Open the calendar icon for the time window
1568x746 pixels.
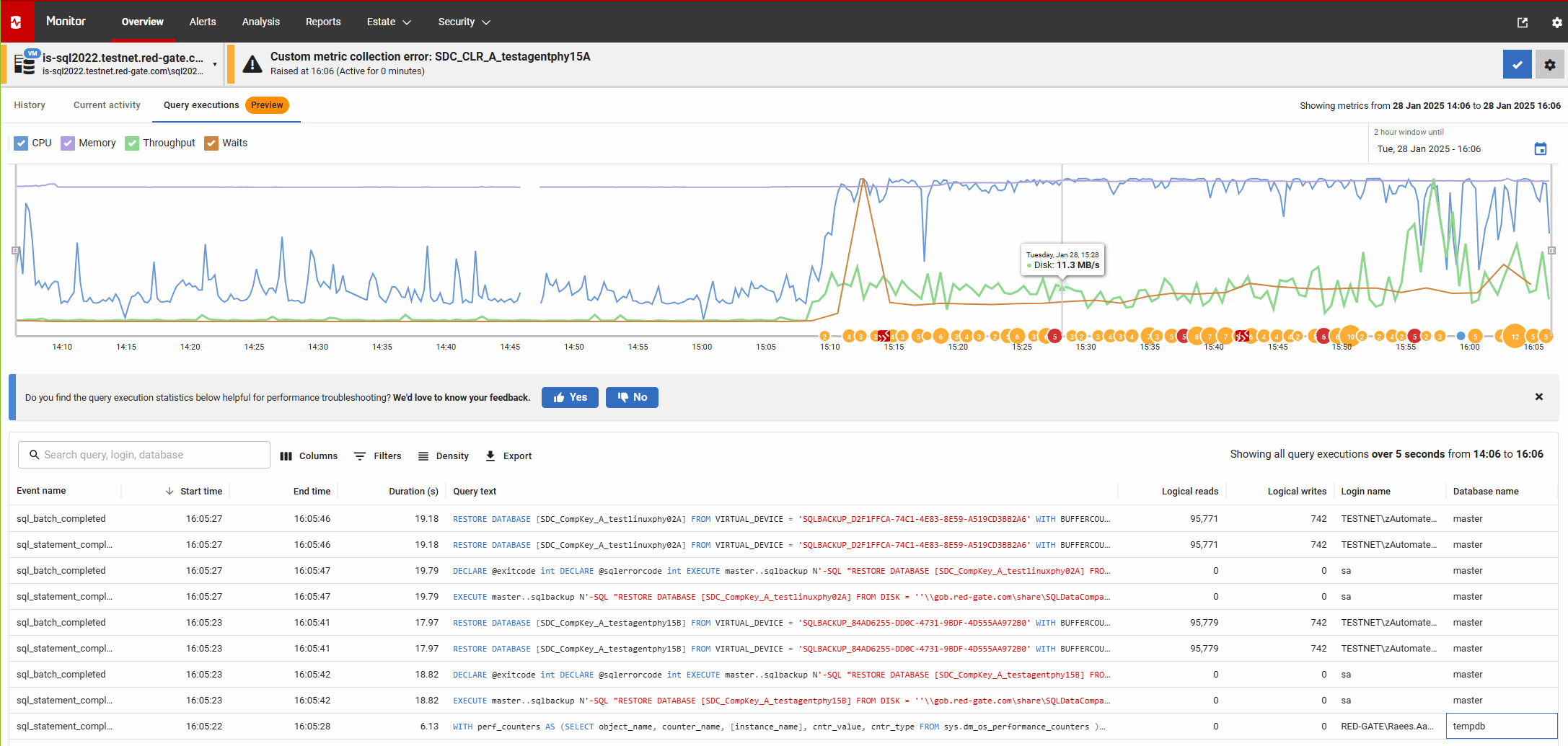point(1541,148)
